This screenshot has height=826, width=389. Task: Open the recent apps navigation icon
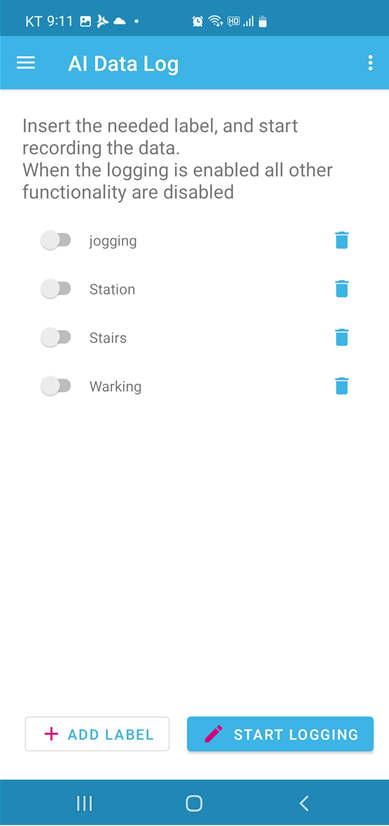tap(84, 803)
